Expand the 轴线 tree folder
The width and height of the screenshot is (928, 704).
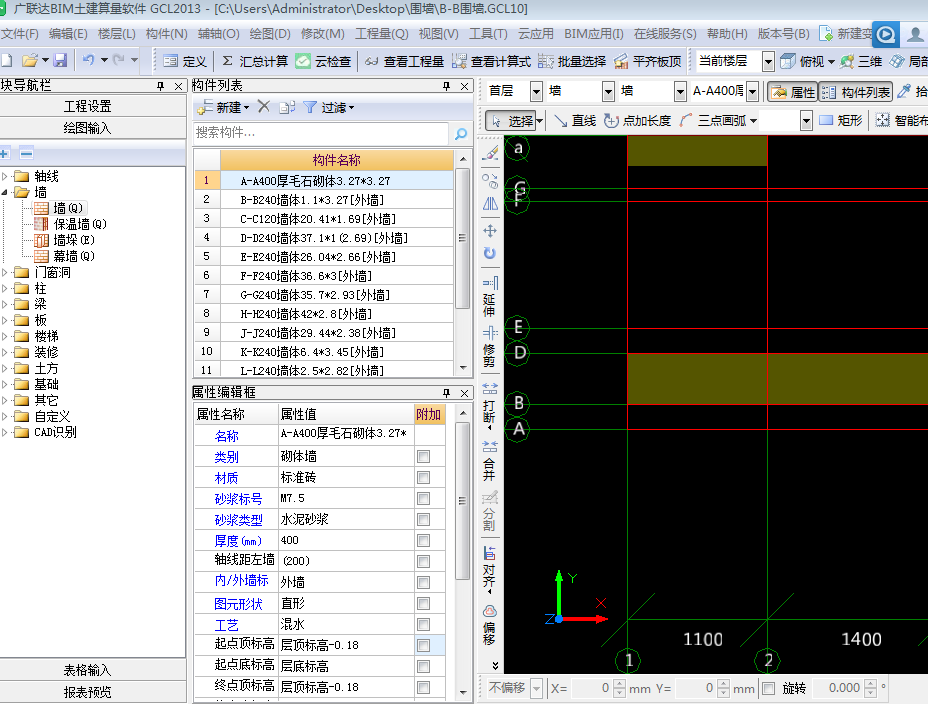(x=5, y=176)
